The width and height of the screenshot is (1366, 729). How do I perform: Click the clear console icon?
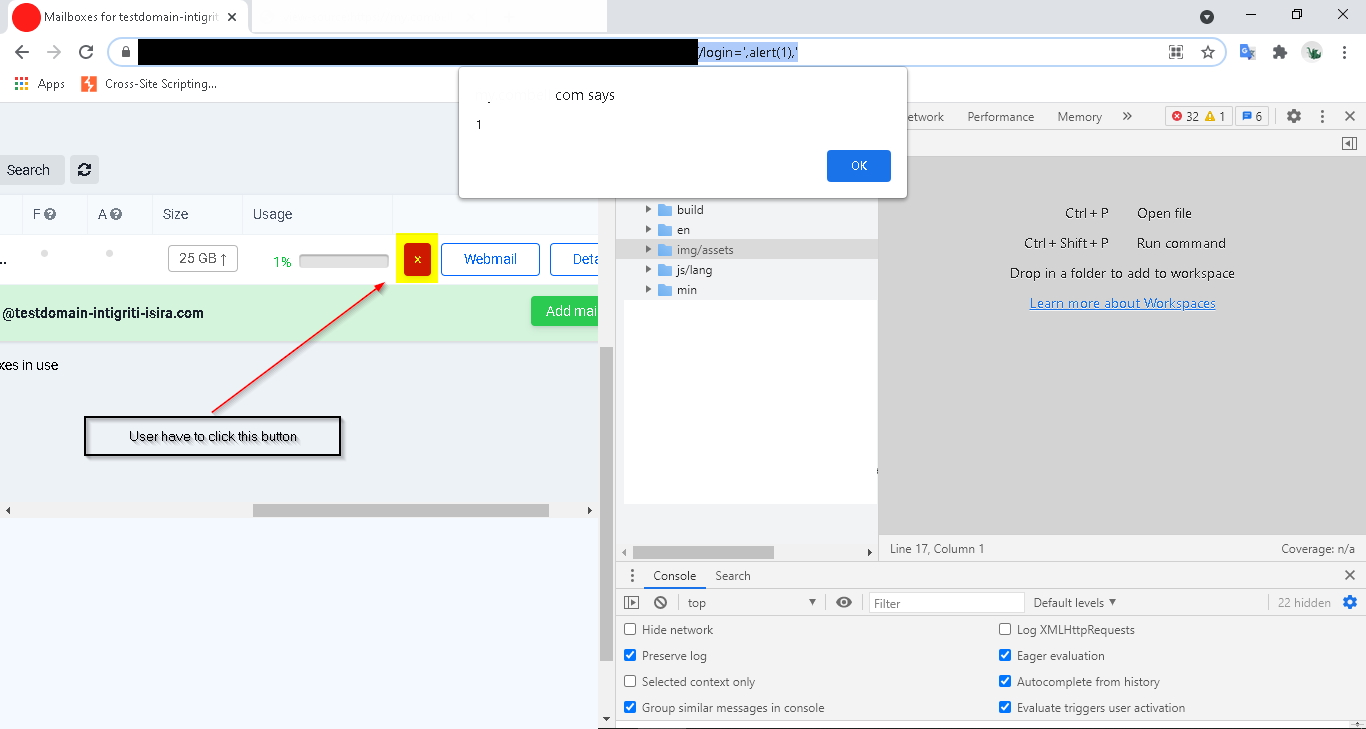click(x=660, y=602)
